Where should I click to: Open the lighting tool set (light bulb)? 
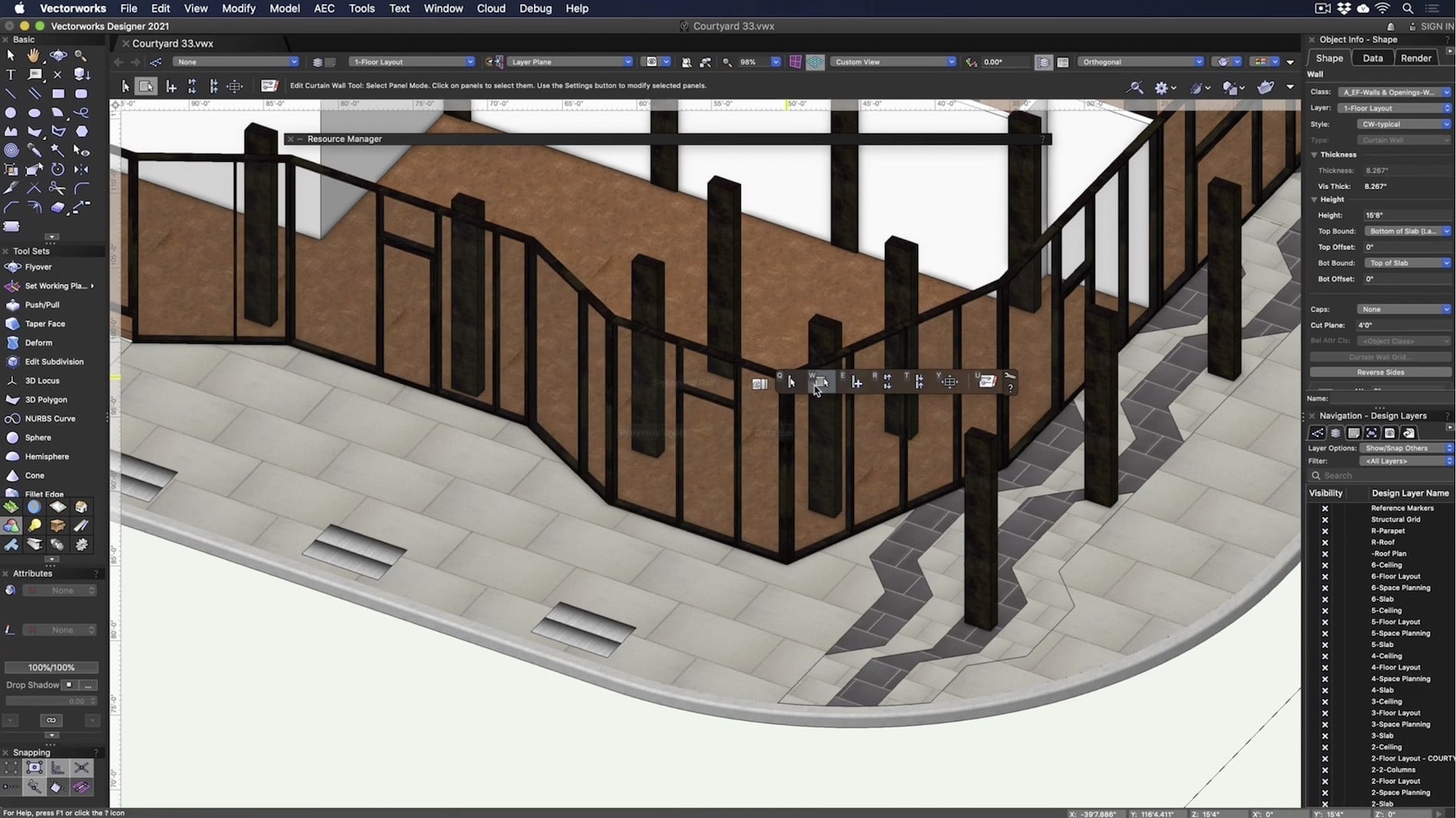click(x=34, y=526)
